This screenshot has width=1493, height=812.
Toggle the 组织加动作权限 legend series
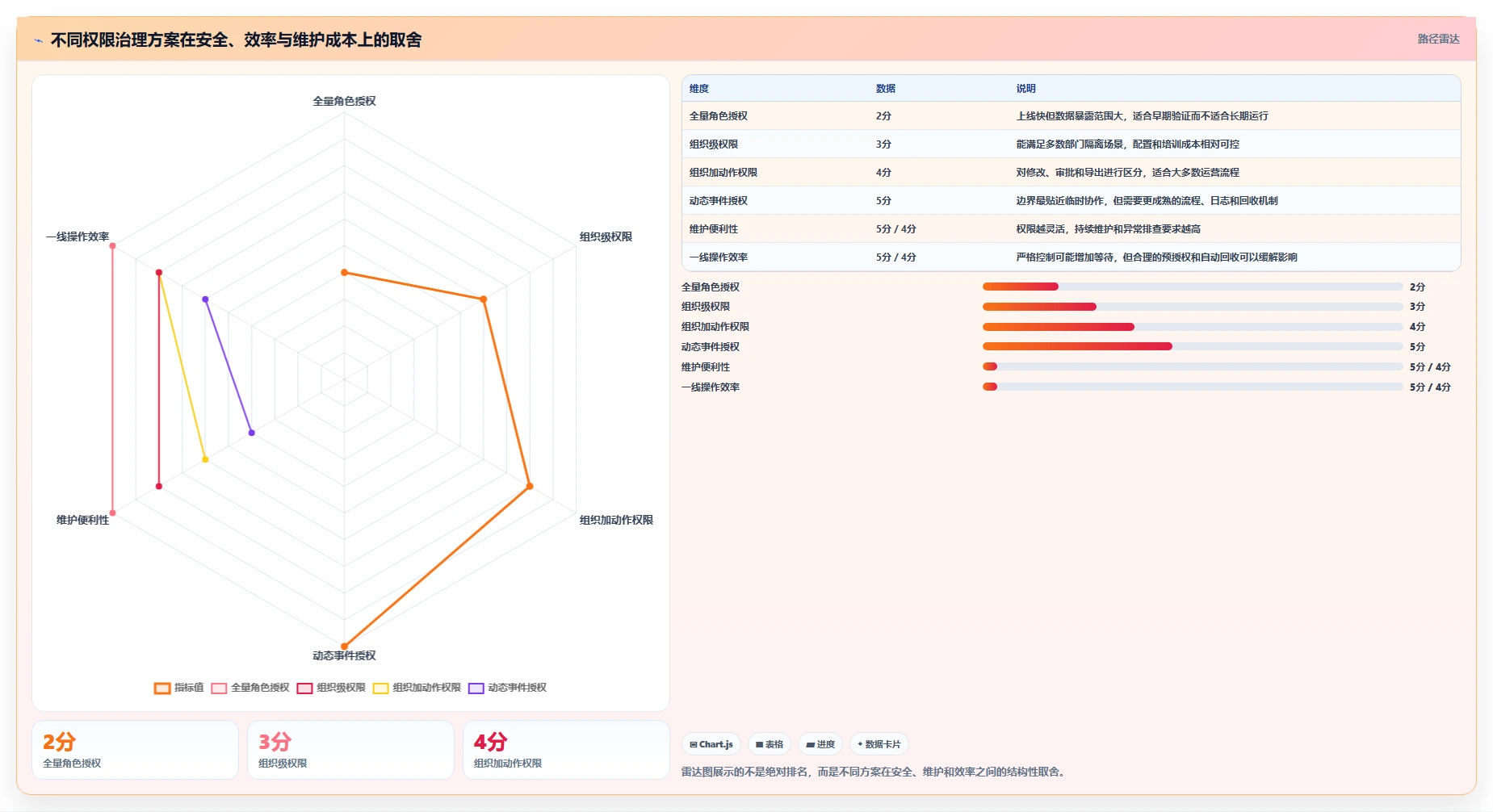click(417, 688)
